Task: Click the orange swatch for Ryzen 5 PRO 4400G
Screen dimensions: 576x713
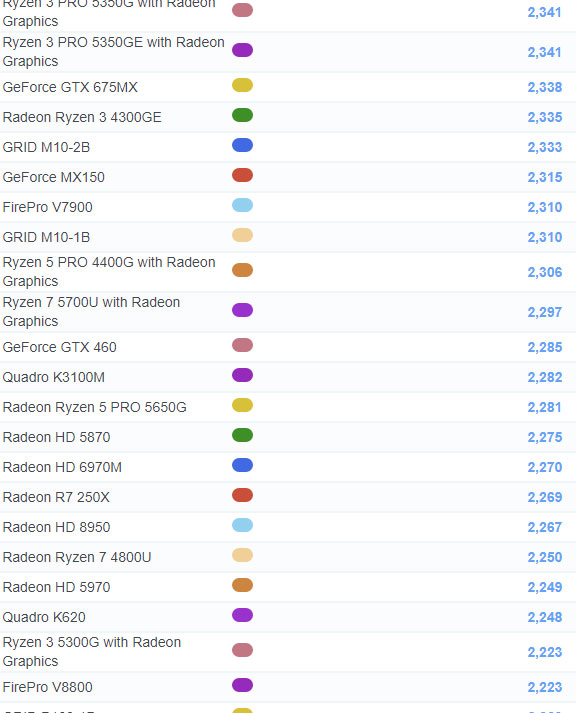Action: (242, 270)
